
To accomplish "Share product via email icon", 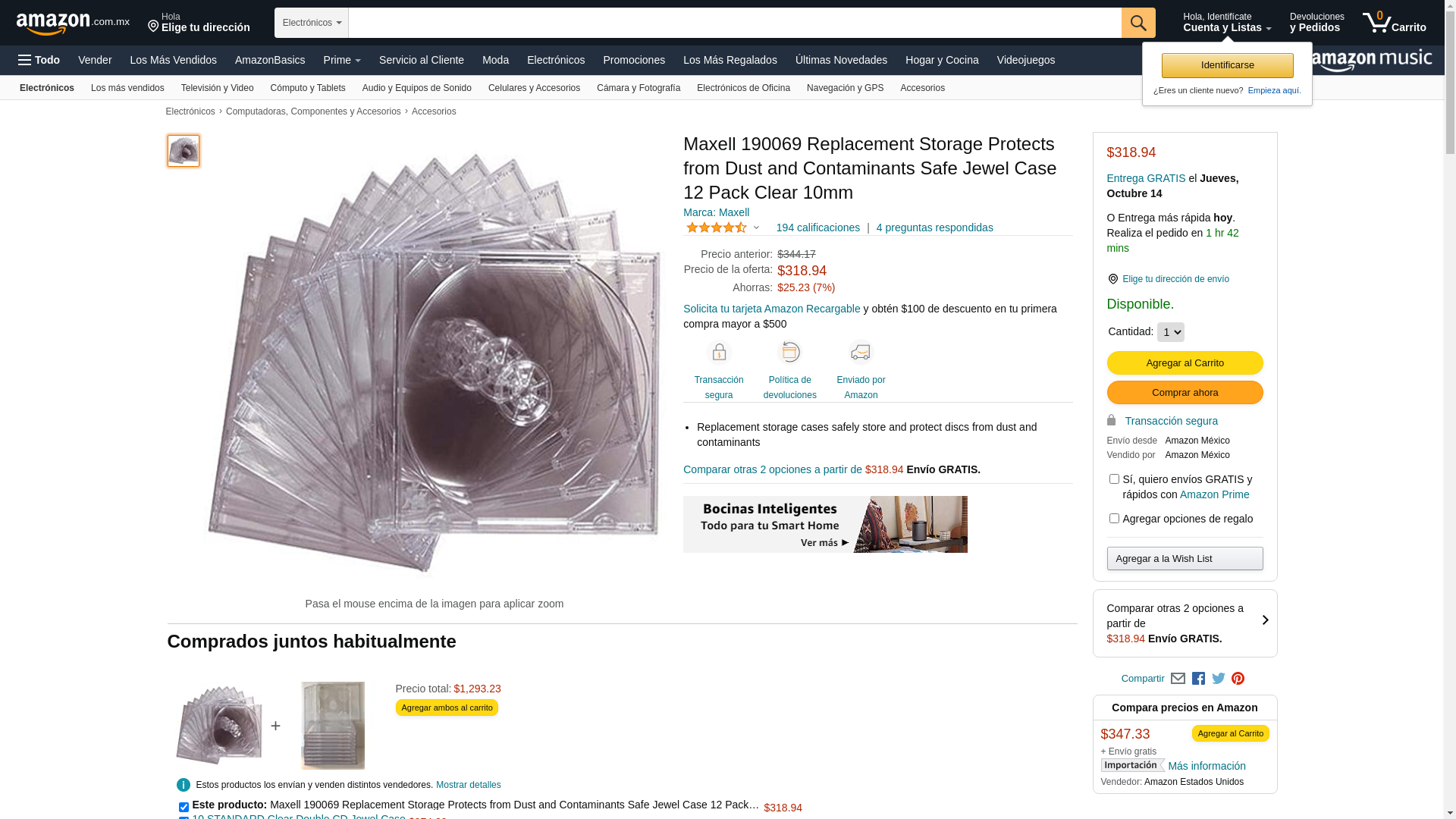I will coord(1178,679).
